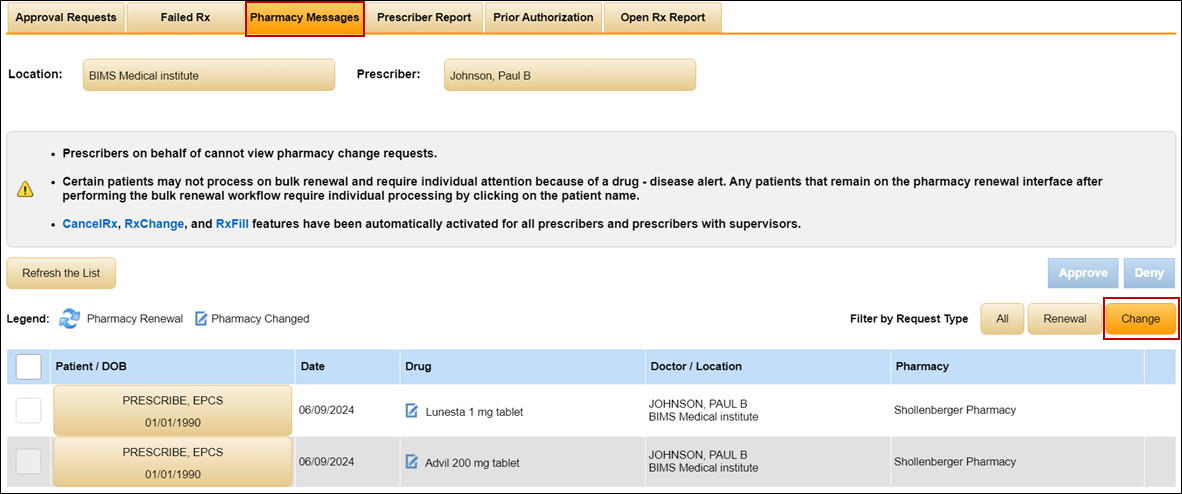Click the yellow warning alert icon

25,189
